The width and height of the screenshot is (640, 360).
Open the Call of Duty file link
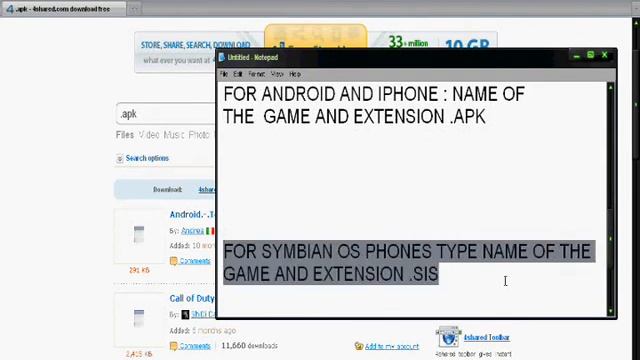click(x=192, y=298)
